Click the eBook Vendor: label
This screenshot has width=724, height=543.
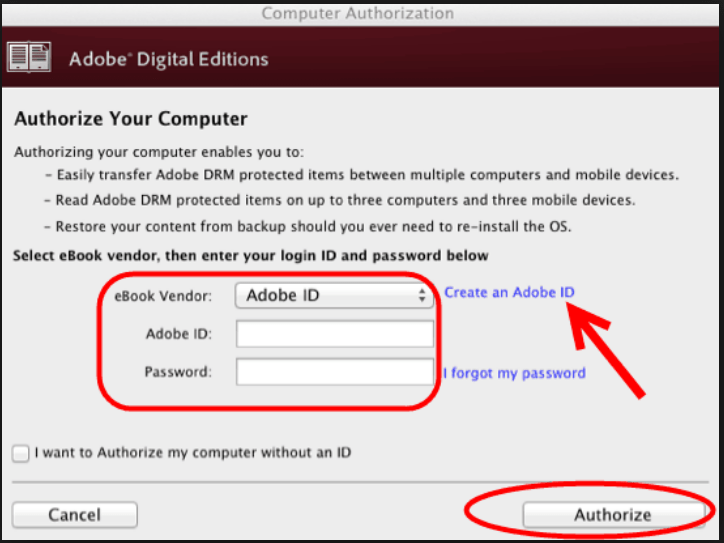click(x=163, y=296)
